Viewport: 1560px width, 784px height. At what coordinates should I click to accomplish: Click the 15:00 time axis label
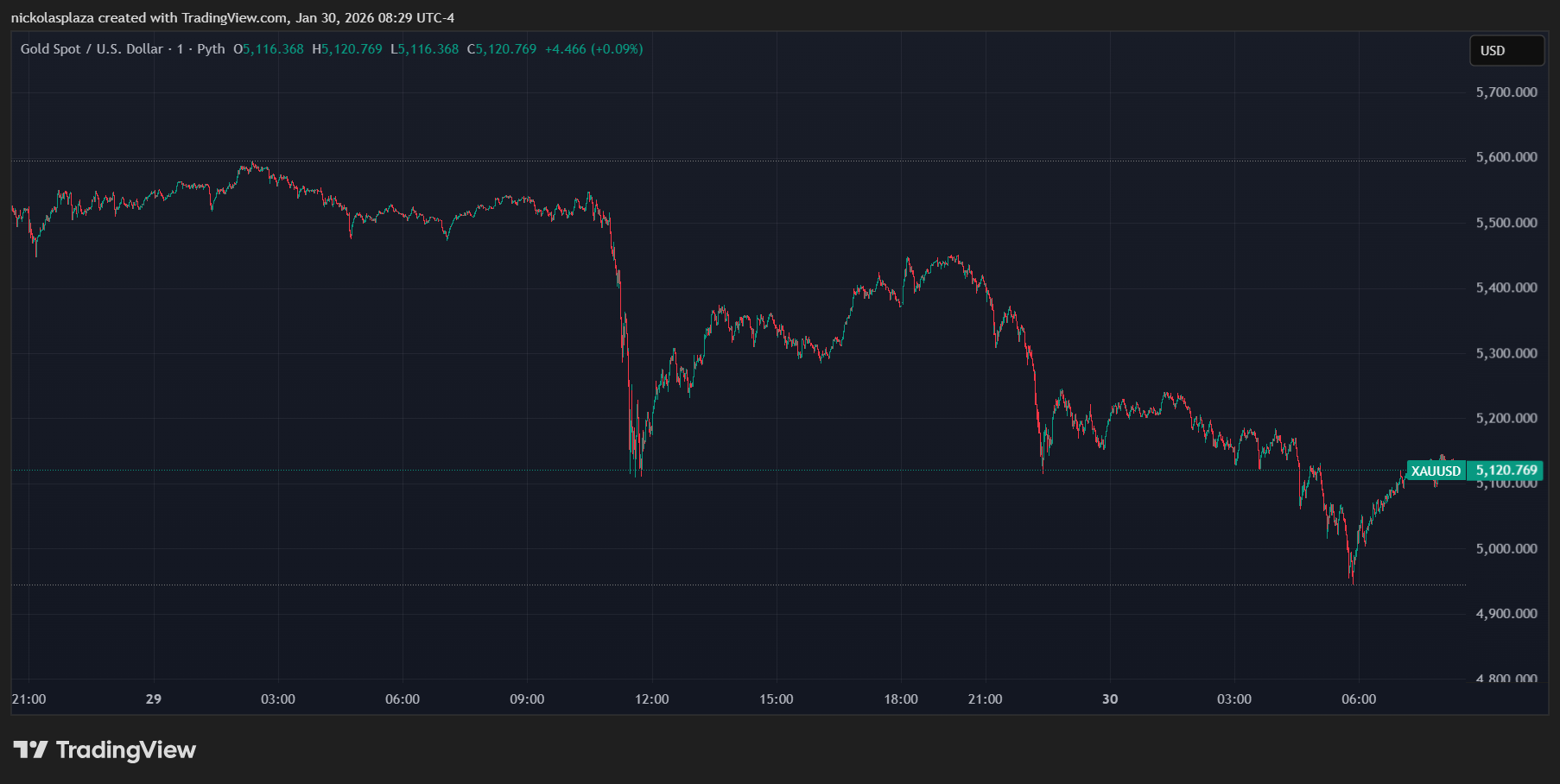point(776,699)
